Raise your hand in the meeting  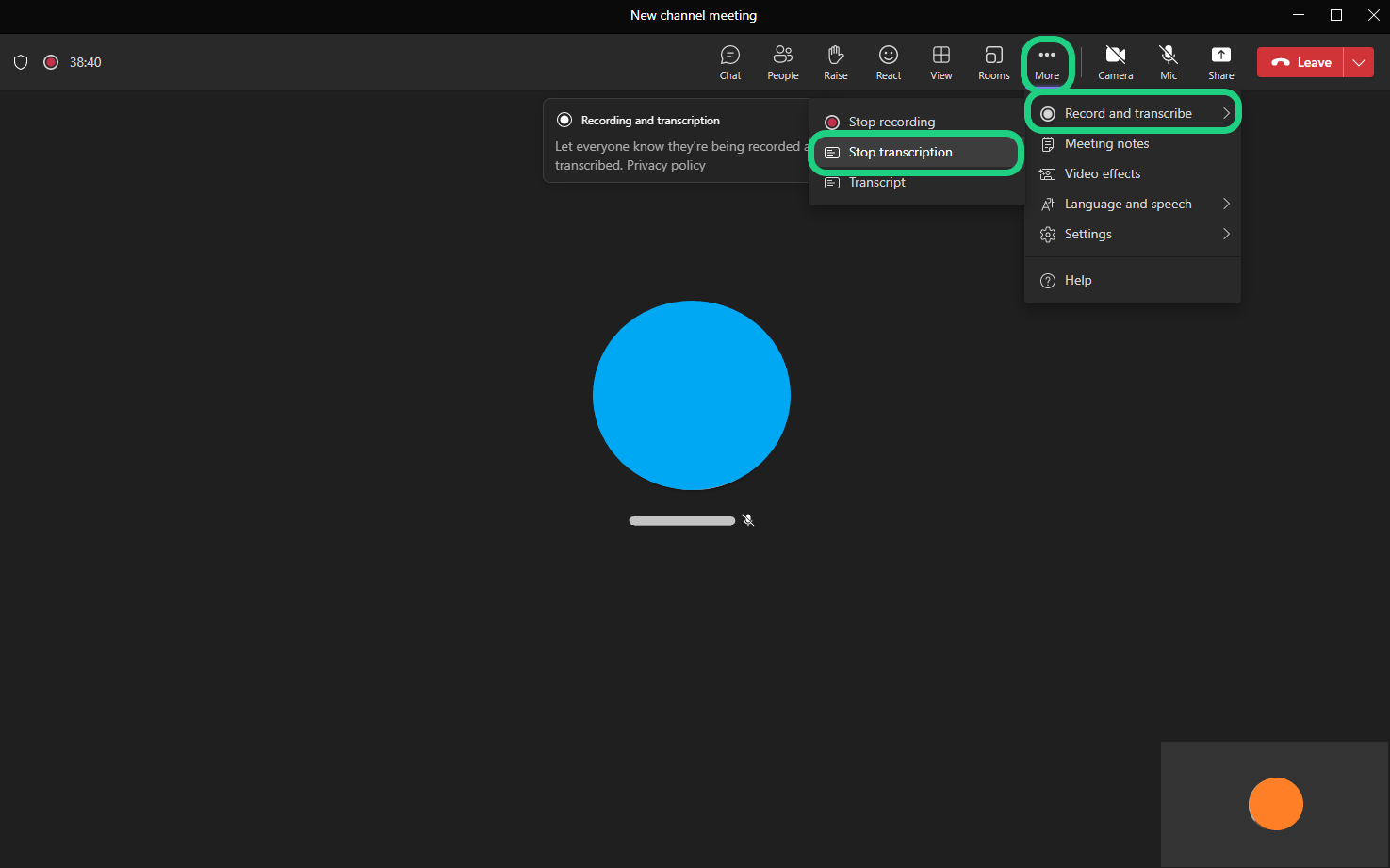click(835, 62)
